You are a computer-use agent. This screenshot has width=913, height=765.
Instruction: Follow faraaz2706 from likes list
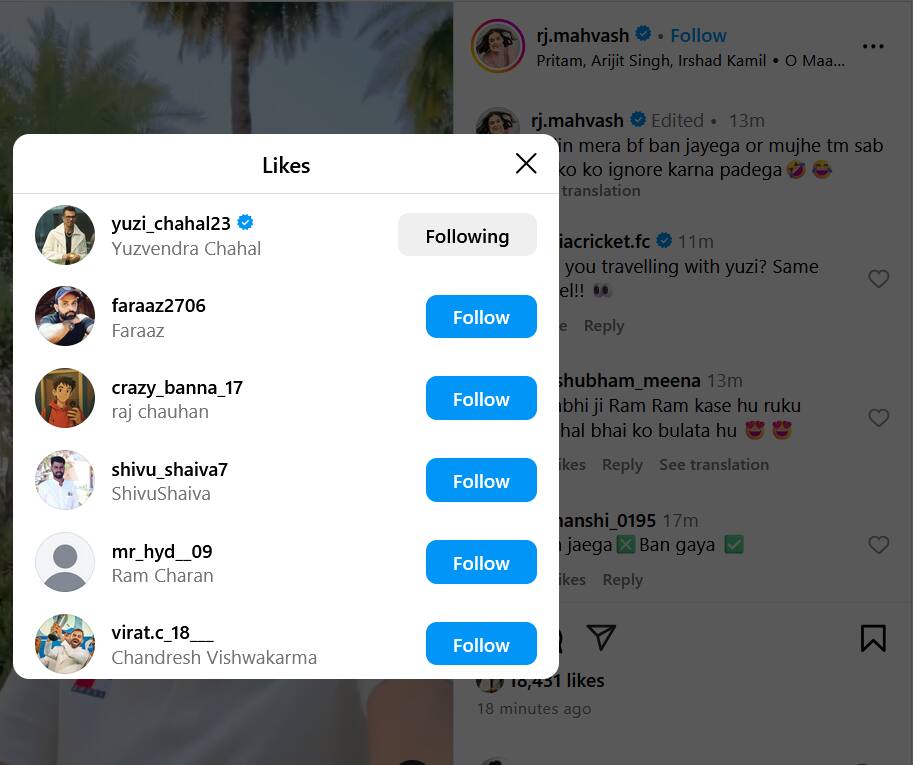coord(481,317)
